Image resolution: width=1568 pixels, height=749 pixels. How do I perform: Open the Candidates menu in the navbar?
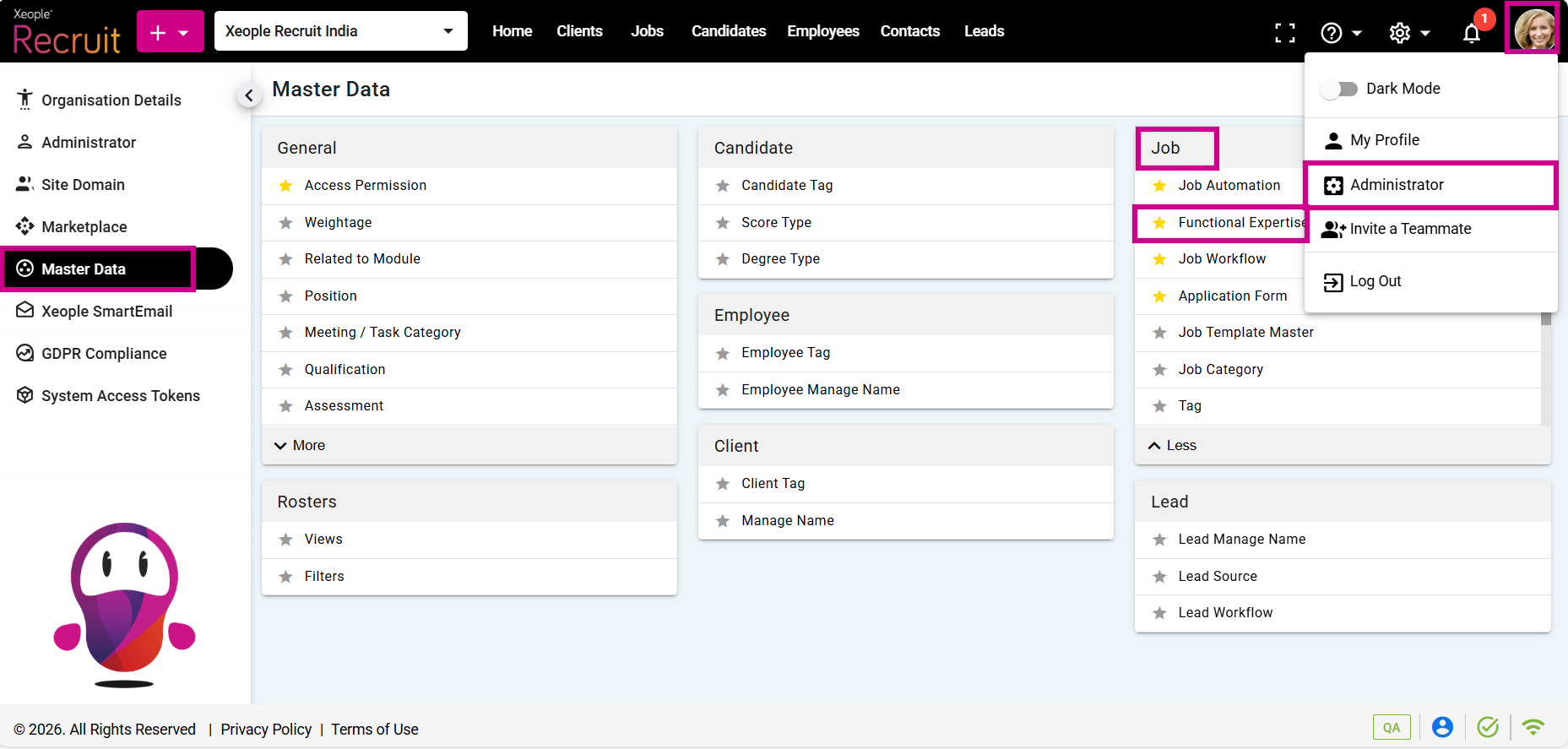tap(728, 31)
